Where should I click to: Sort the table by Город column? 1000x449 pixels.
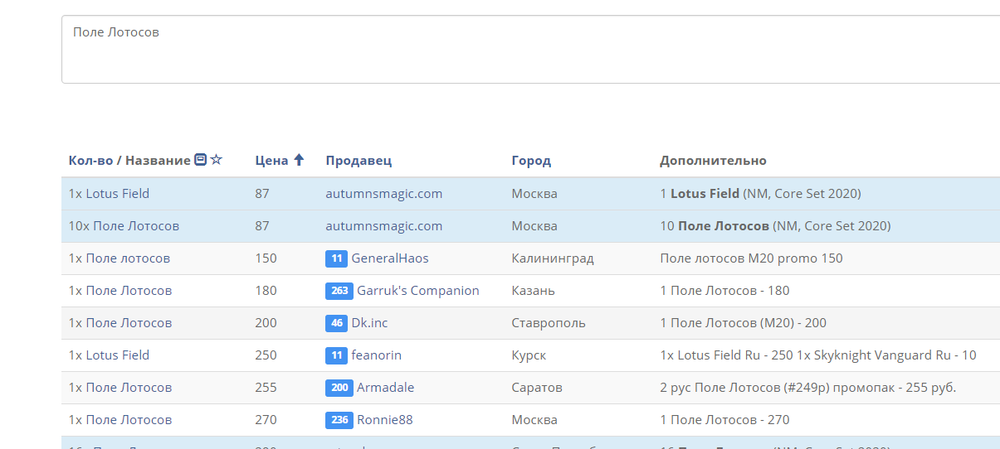(x=531, y=161)
